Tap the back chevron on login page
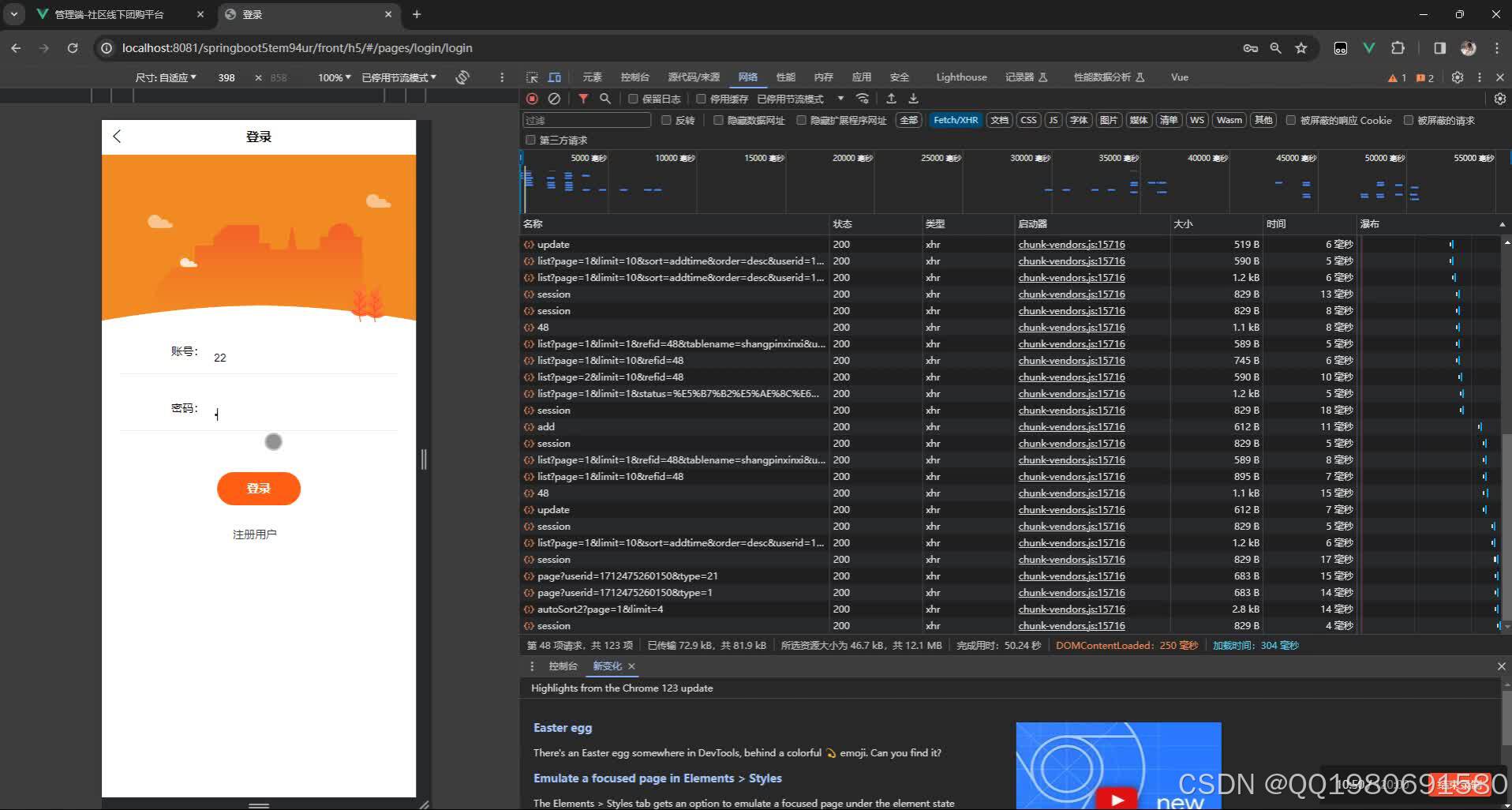This screenshot has height=810, width=1512. [x=117, y=137]
